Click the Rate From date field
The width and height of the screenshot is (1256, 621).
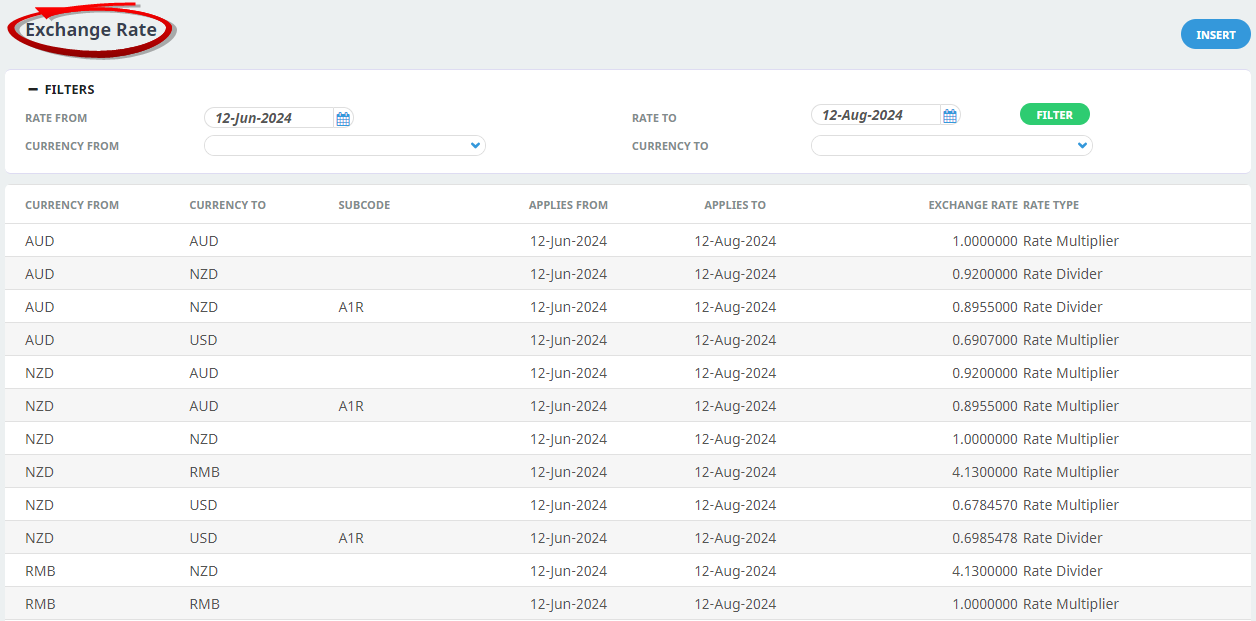pyautogui.click(x=268, y=118)
